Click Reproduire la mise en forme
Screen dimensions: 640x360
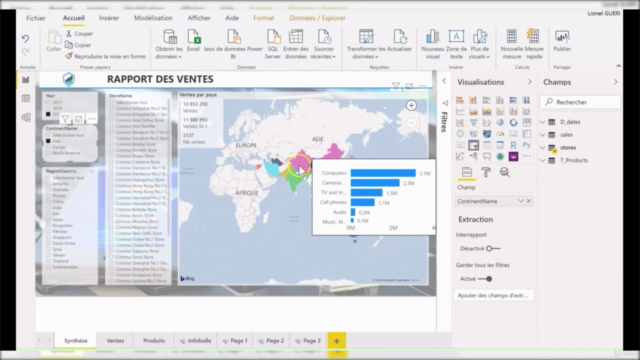pyautogui.click(x=105, y=56)
